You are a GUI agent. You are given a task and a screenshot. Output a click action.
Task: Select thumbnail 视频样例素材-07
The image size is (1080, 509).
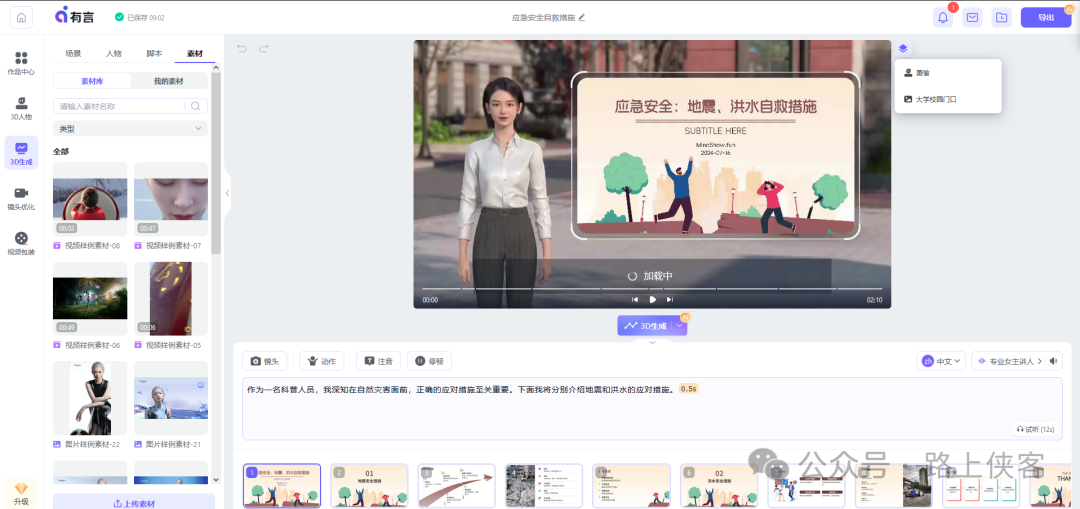[x=171, y=200]
